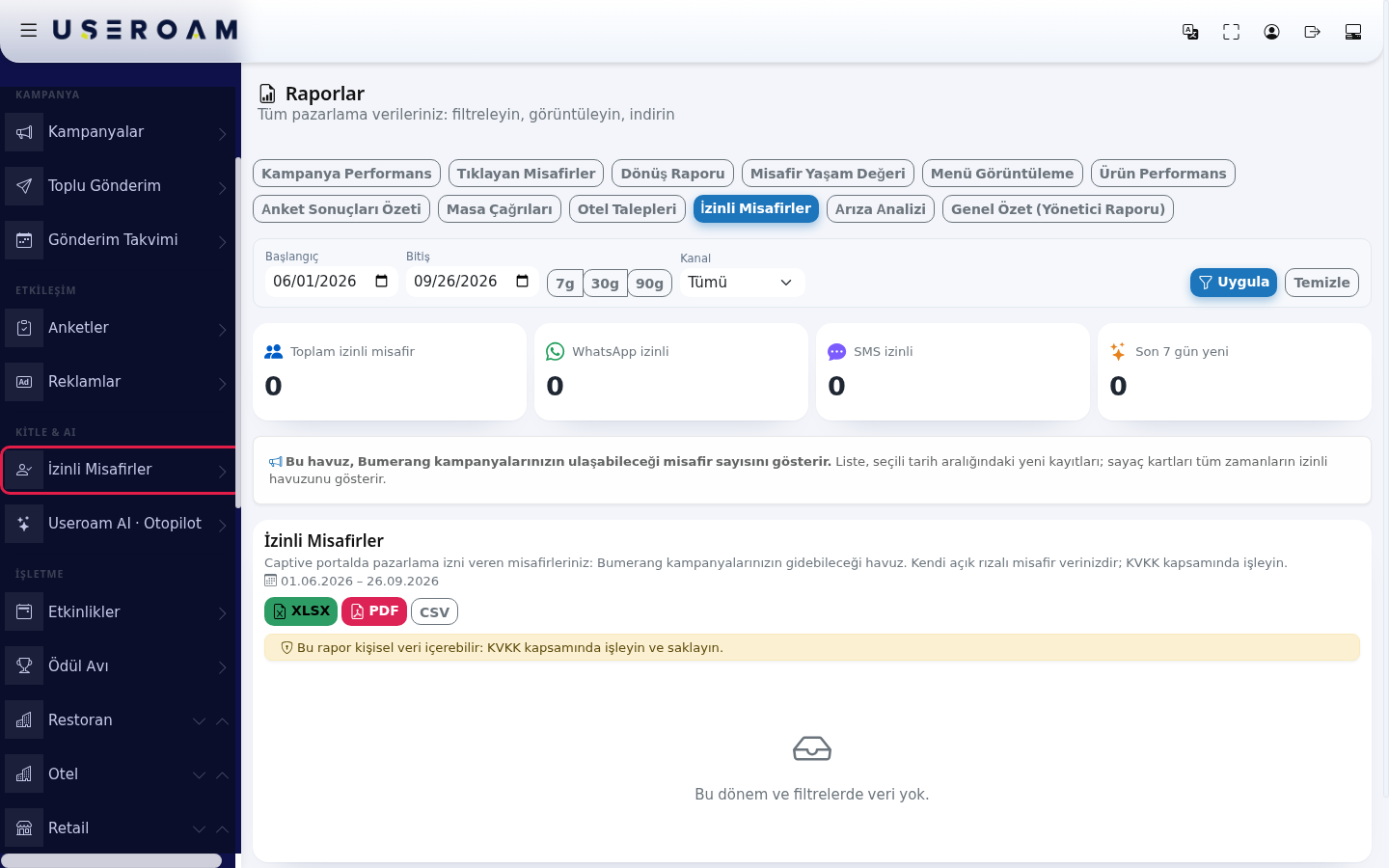This screenshot has width=1389, height=868.
Task: Select the 30g quick range
Action: click(x=605, y=284)
